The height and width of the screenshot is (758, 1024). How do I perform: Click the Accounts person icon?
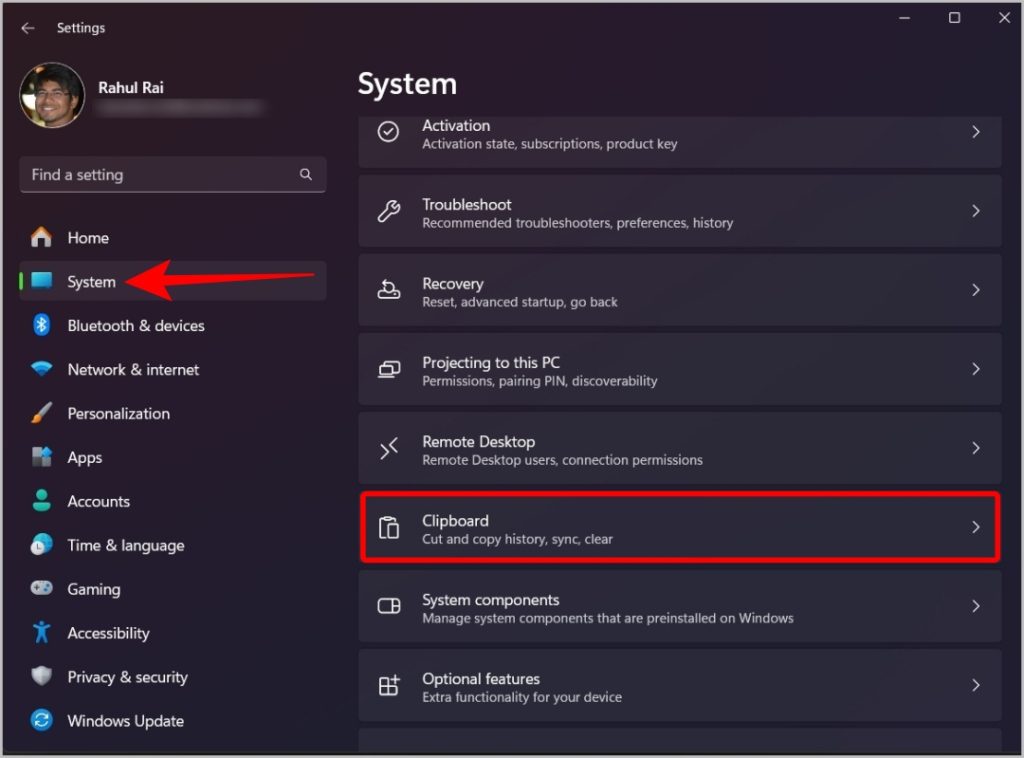(x=42, y=500)
